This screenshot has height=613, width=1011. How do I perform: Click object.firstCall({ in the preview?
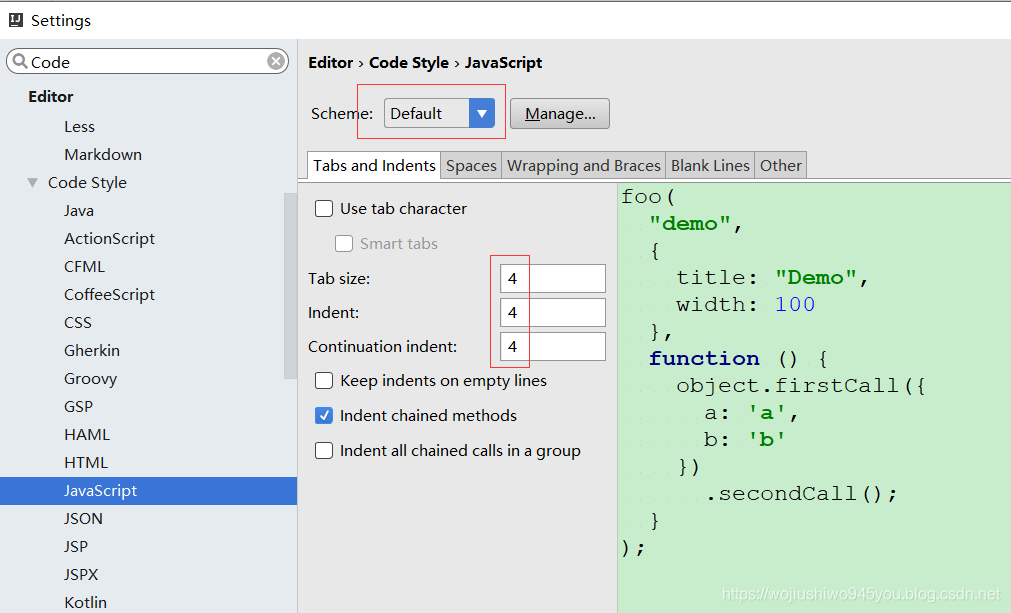point(801,385)
